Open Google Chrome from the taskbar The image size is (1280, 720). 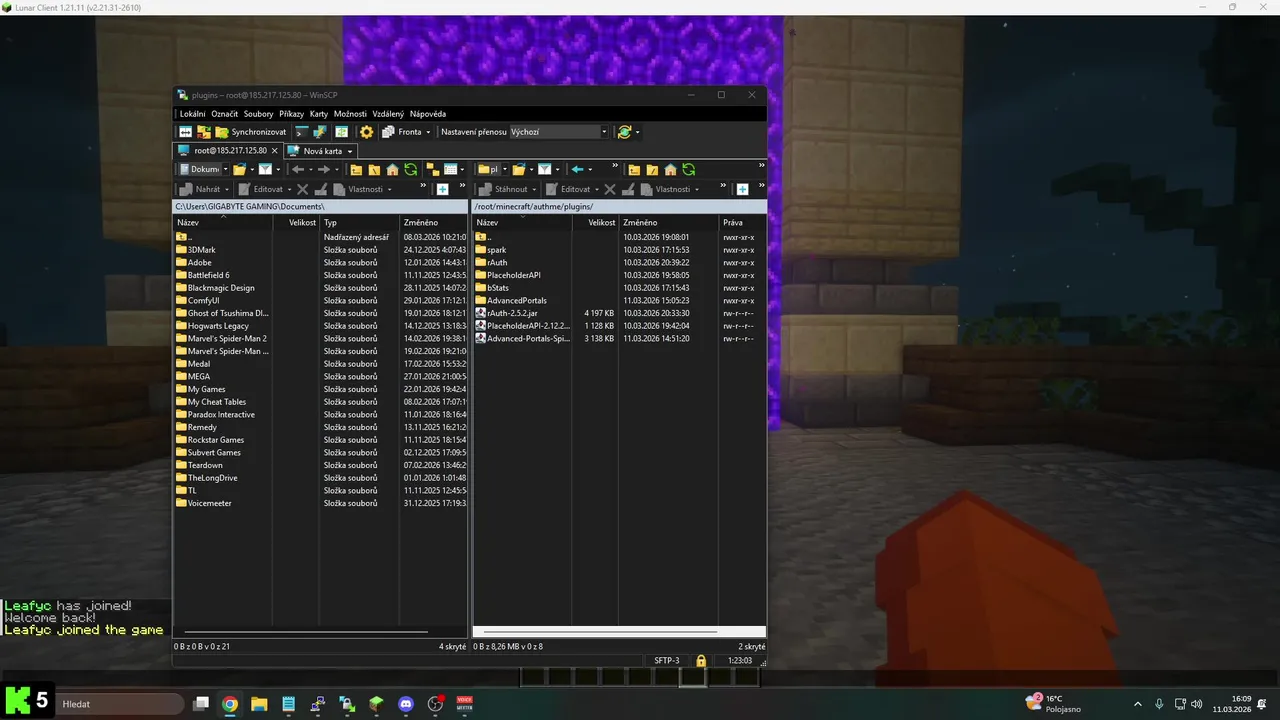[229, 704]
